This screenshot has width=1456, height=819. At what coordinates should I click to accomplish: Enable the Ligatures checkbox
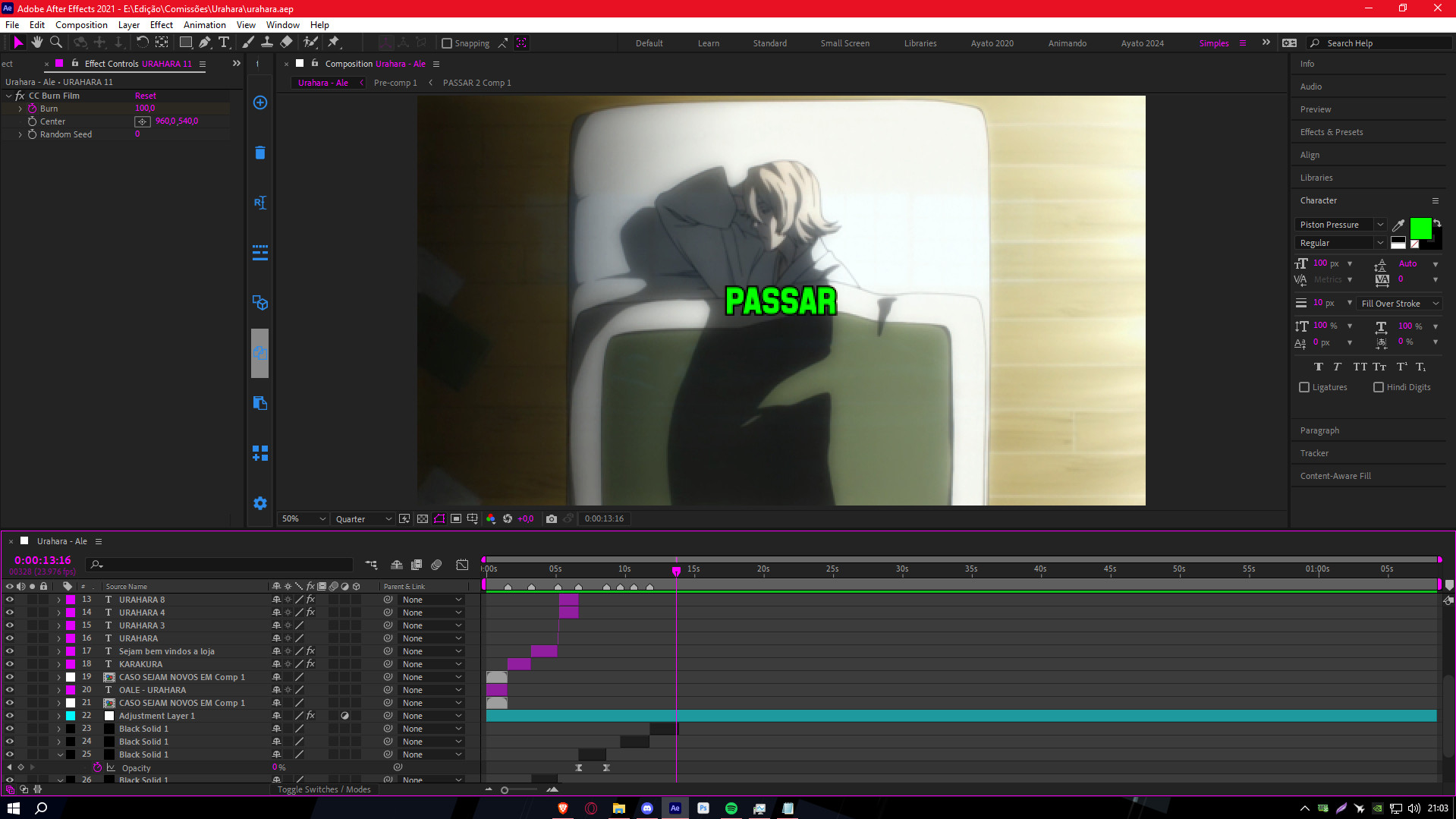[x=1304, y=387]
